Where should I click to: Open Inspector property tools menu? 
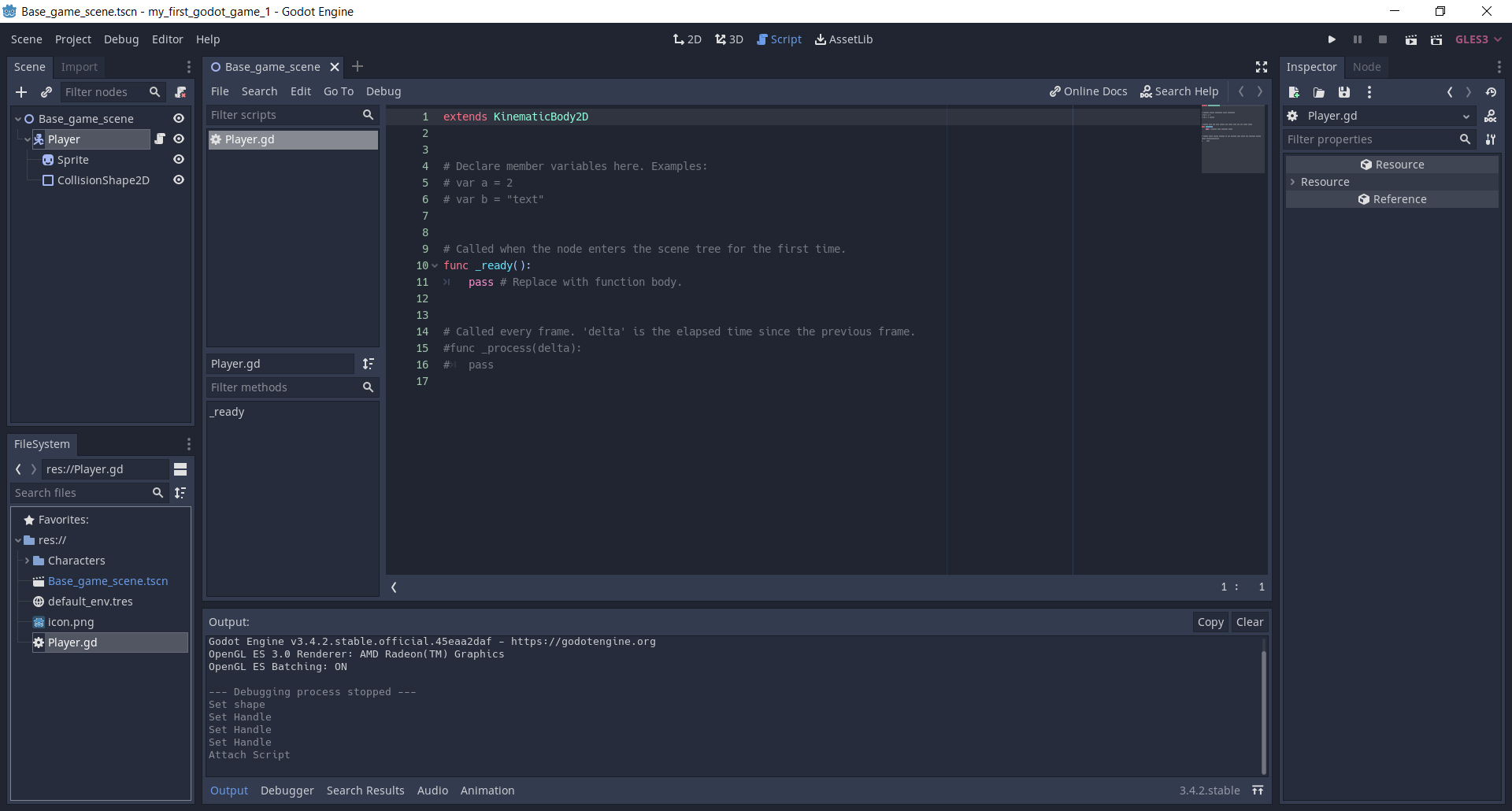[1491, 139]
